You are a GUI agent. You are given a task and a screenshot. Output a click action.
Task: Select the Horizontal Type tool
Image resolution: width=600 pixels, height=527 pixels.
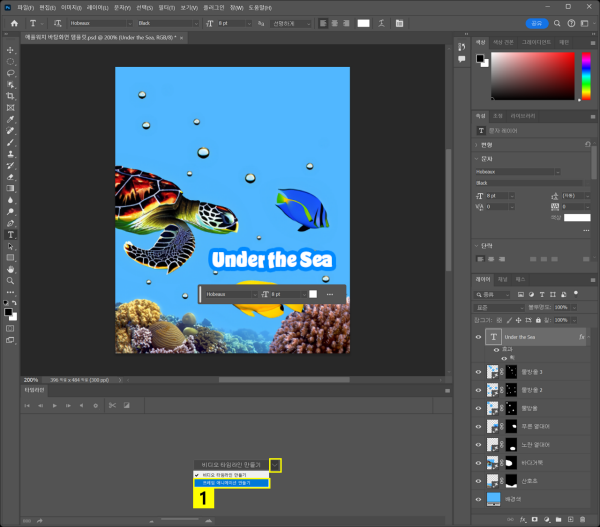point(11,234)
